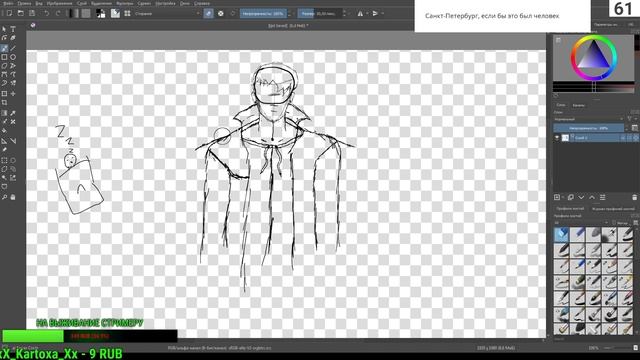This screenshot has width=640, height=360.
Task: Select the Multibrush tool
Action: click(13, 83)
